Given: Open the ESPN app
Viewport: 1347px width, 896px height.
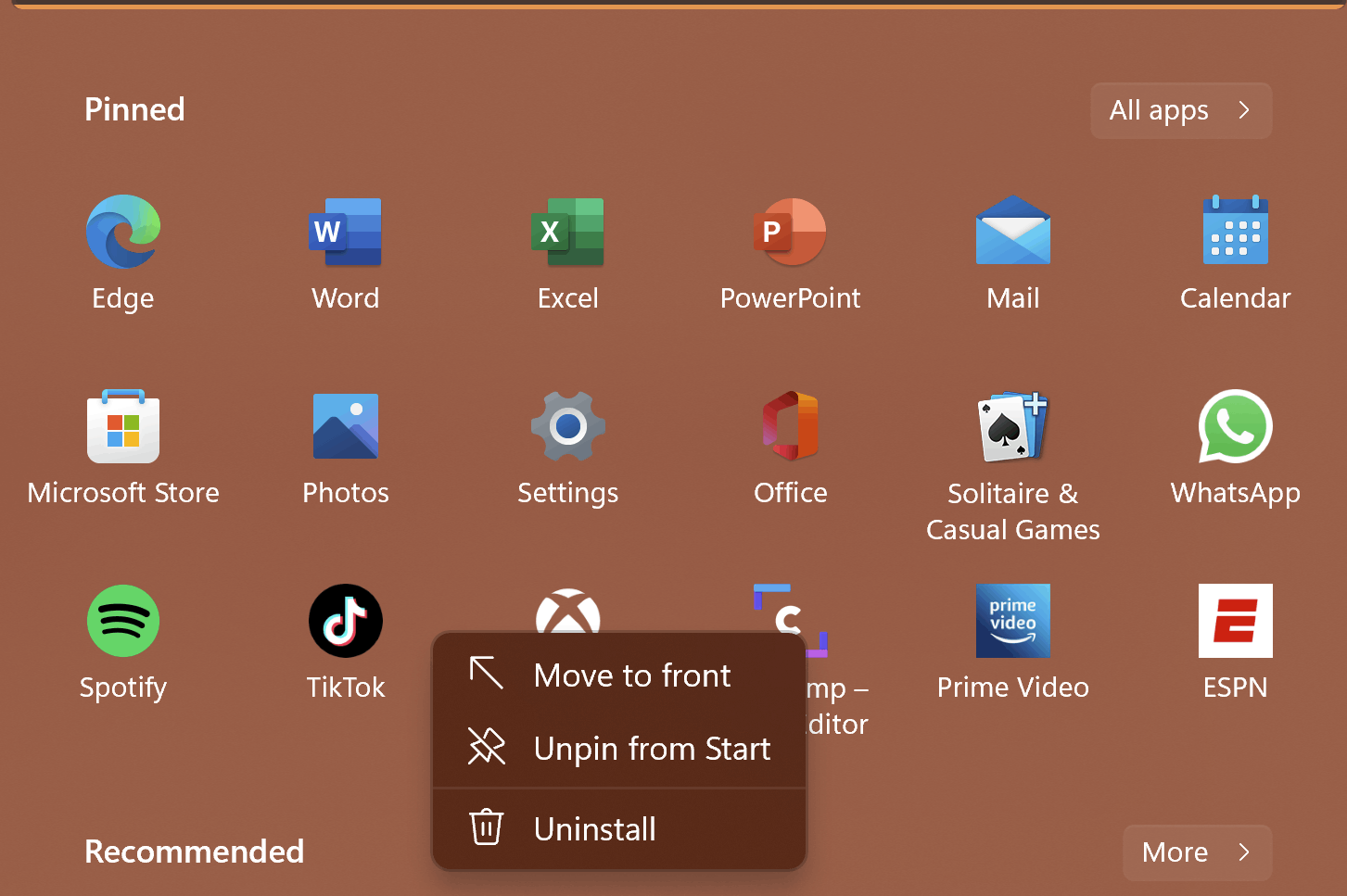Looking at the screenshot, I should (1236, 621).
